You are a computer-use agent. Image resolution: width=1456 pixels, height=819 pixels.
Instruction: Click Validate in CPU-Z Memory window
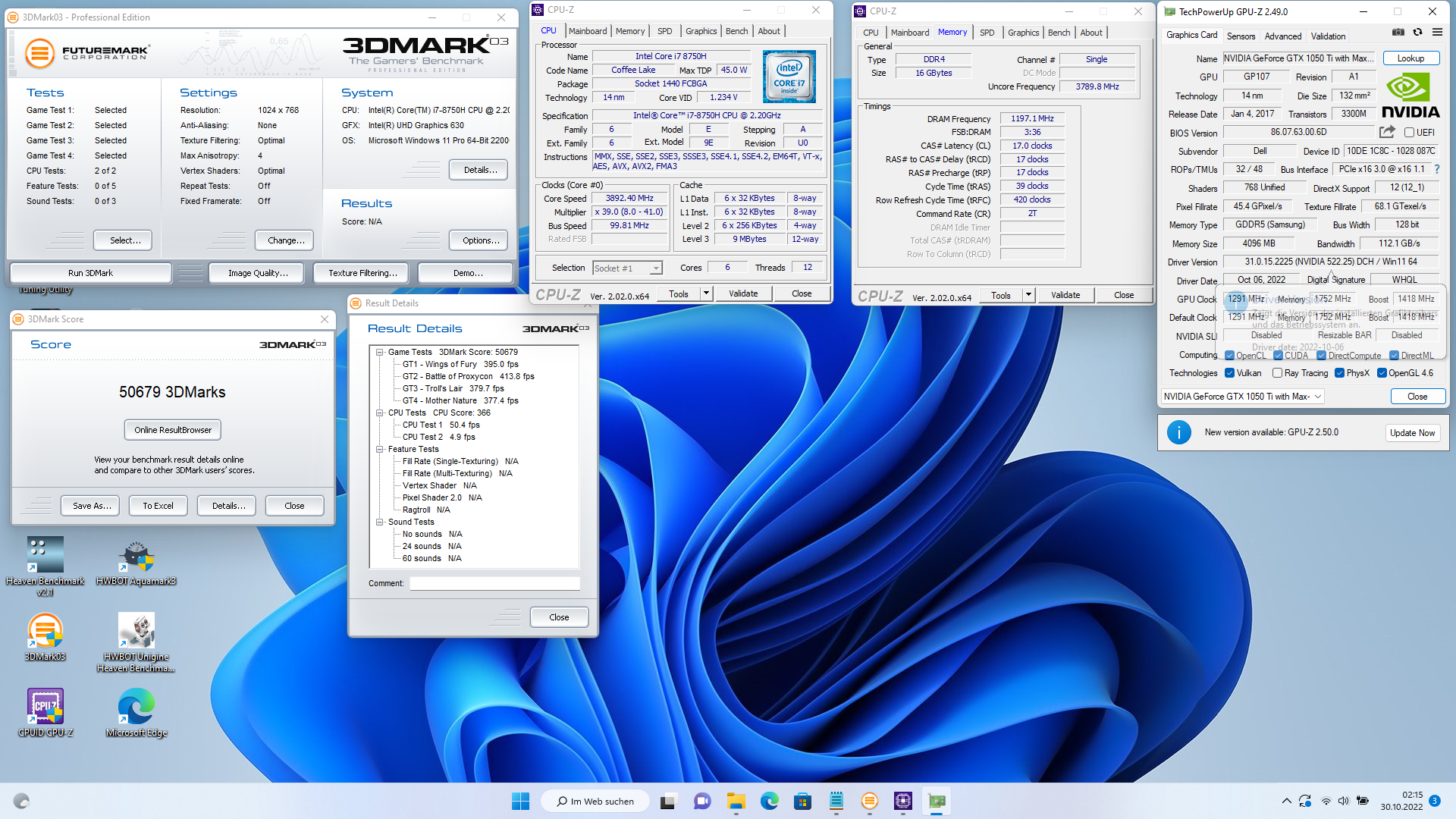[1065, 295]
